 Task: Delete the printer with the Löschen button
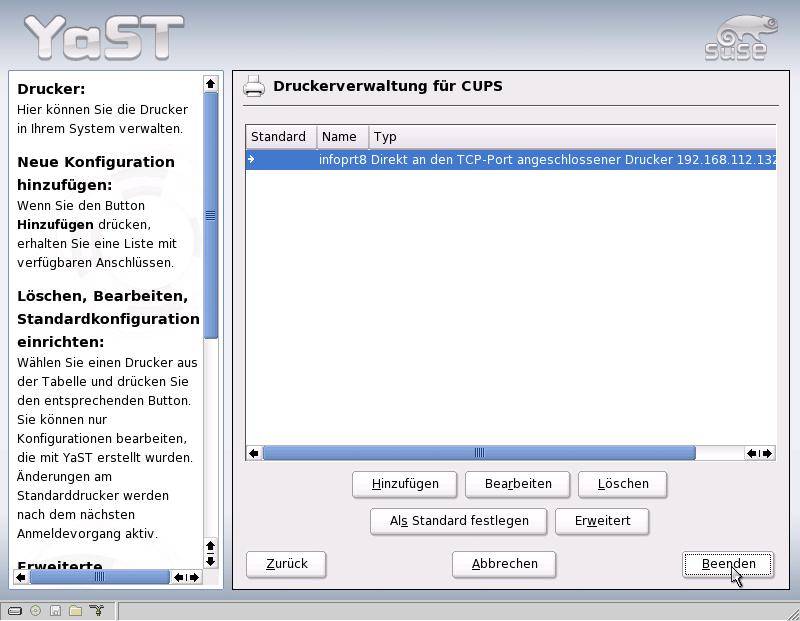click(622, 484)
